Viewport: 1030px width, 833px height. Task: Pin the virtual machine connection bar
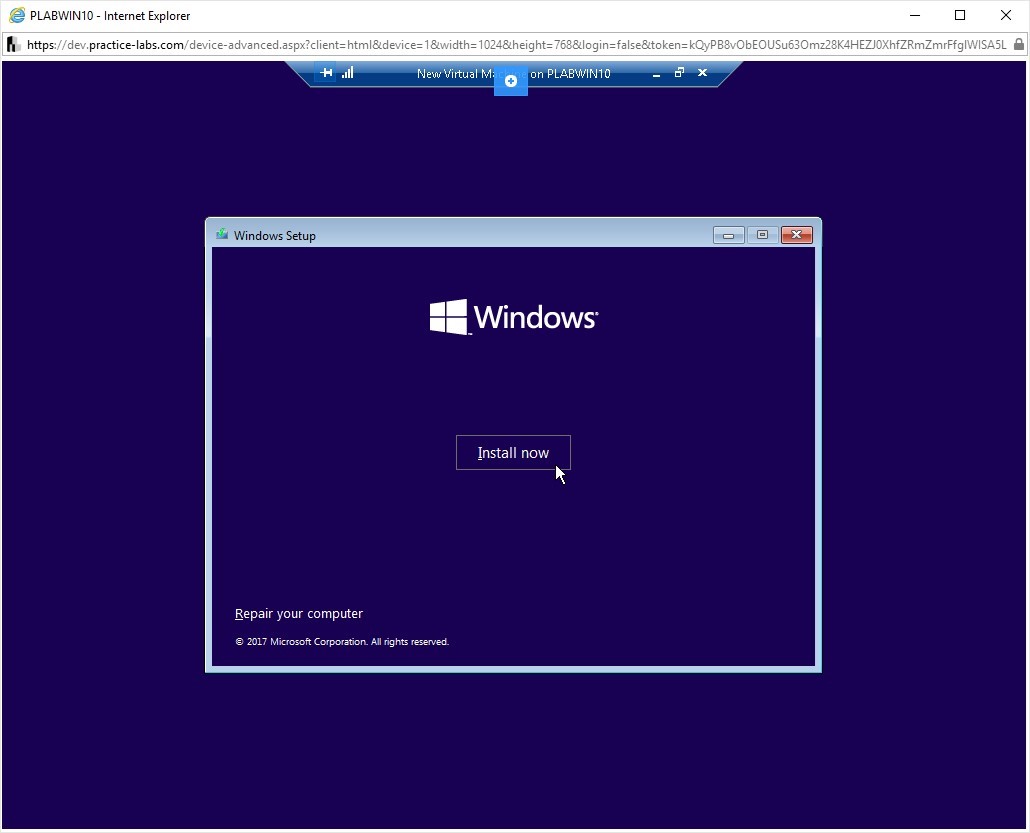coord(326,73)
